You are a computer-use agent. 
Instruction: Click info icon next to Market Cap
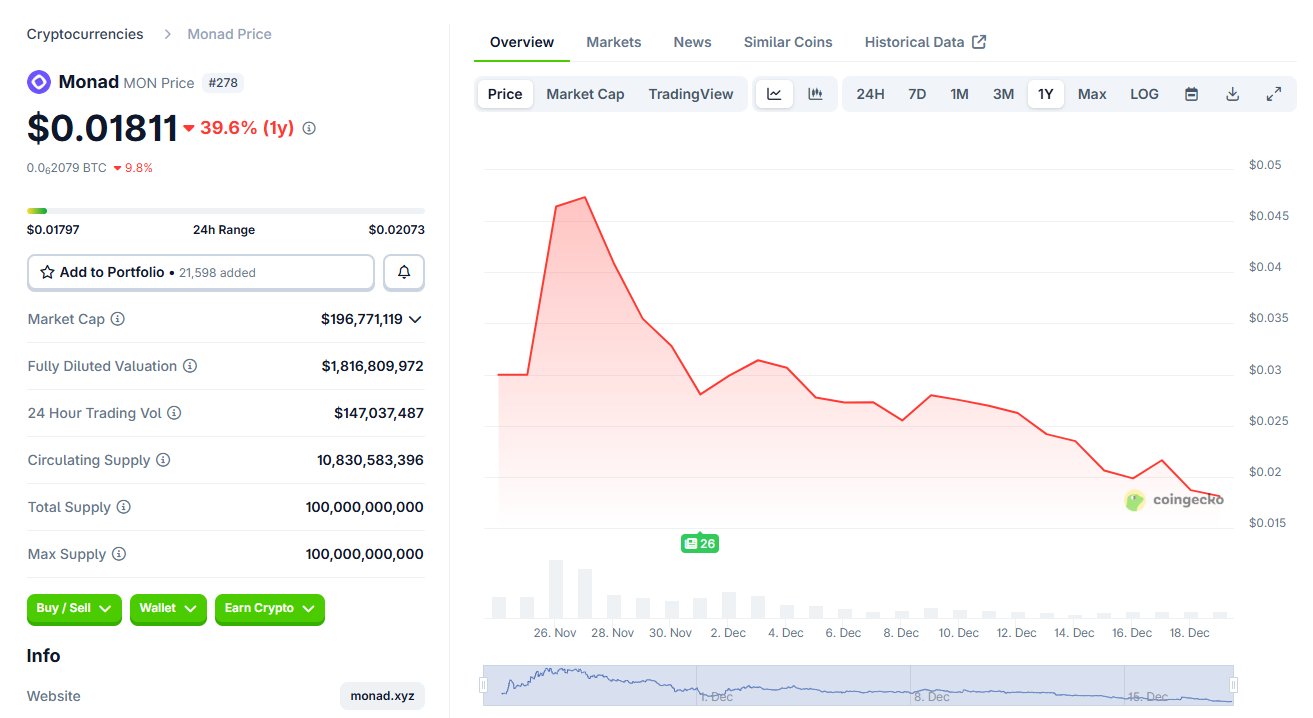tap(117, 319)
